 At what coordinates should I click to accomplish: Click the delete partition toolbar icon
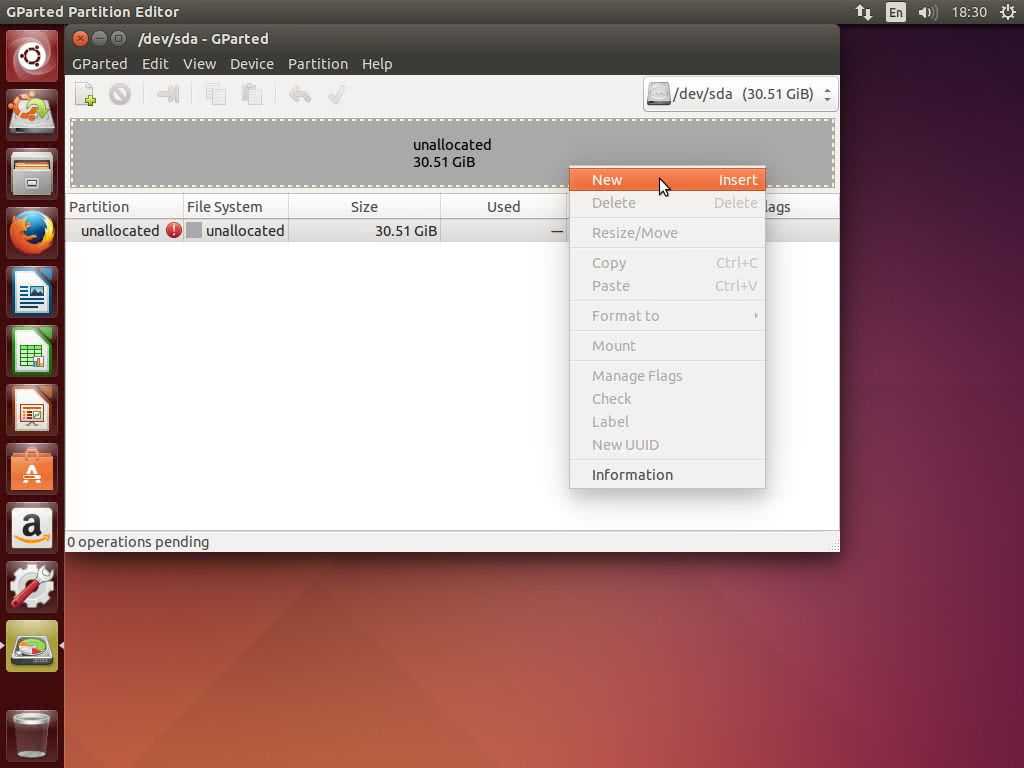120,94
